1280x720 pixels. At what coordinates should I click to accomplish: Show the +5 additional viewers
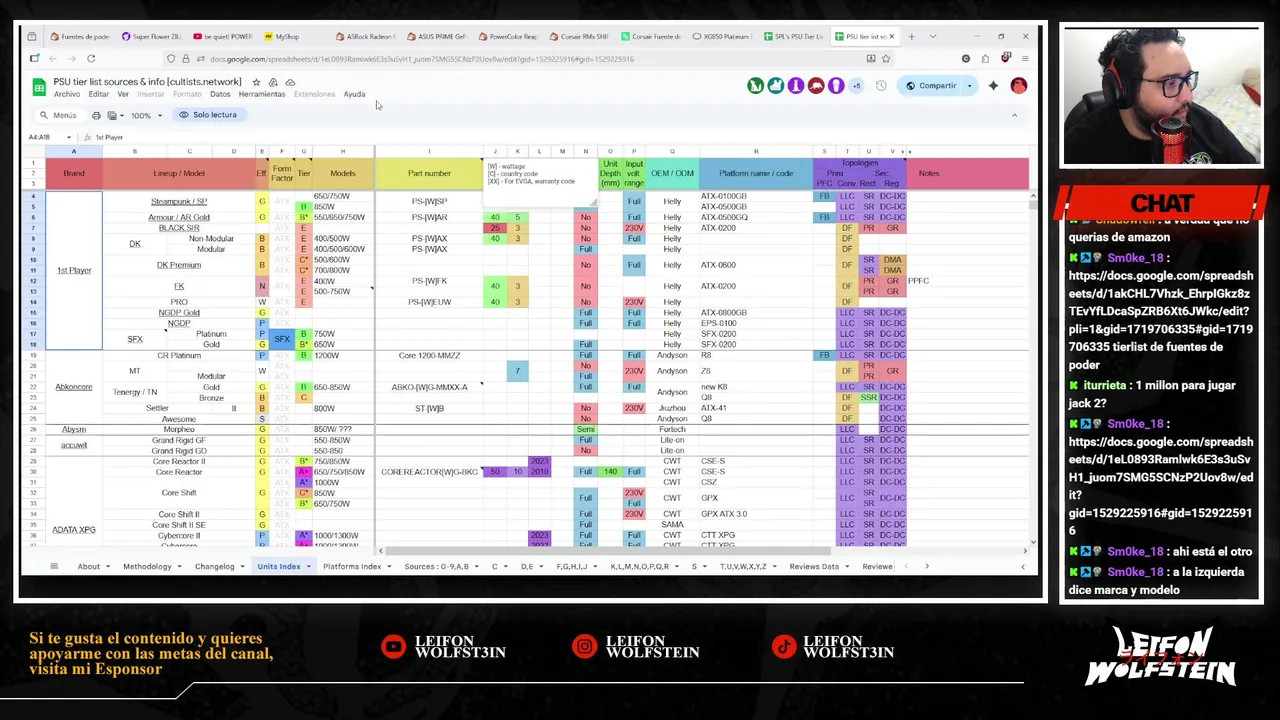pyautogui.click(x=856, y=86)
